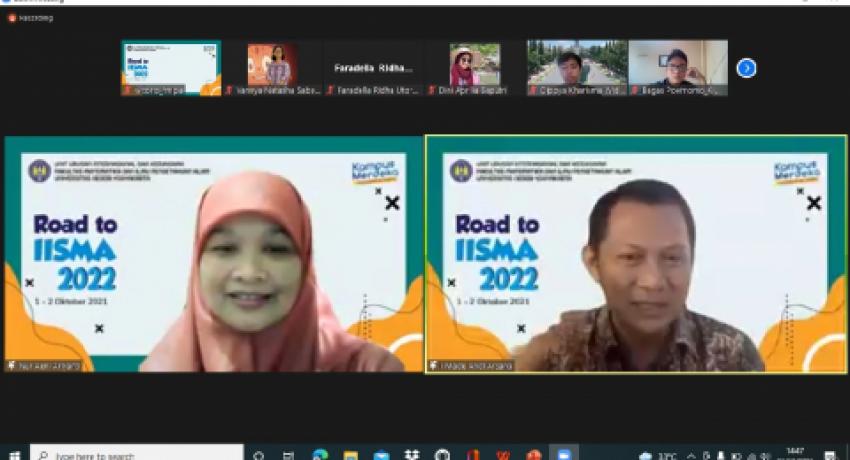Click muted mic icon on Bagas's tile

point(634,90)
